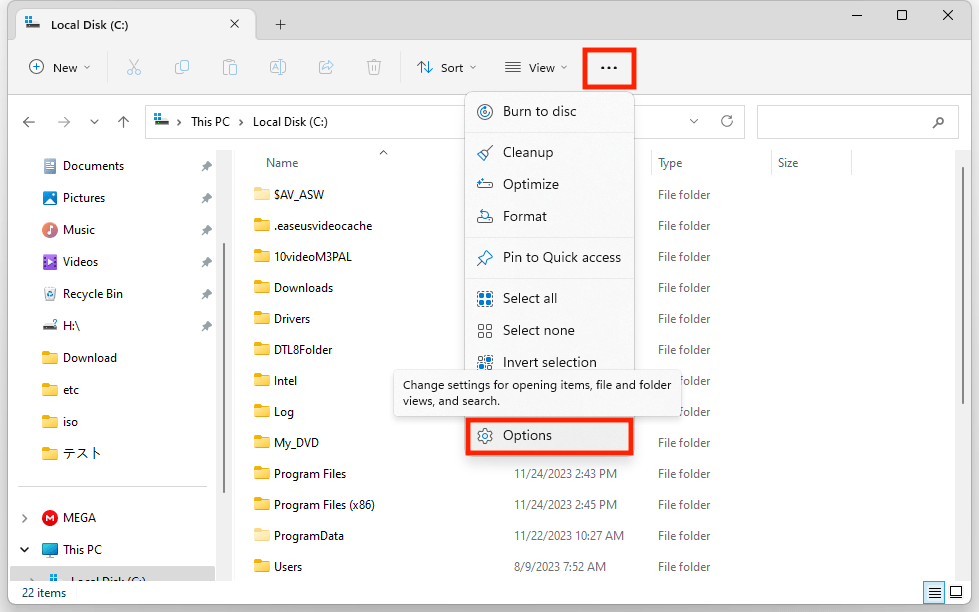
Task: Click the Delete trash can icon
Action: pyautogui.click(x=374, y=67)
